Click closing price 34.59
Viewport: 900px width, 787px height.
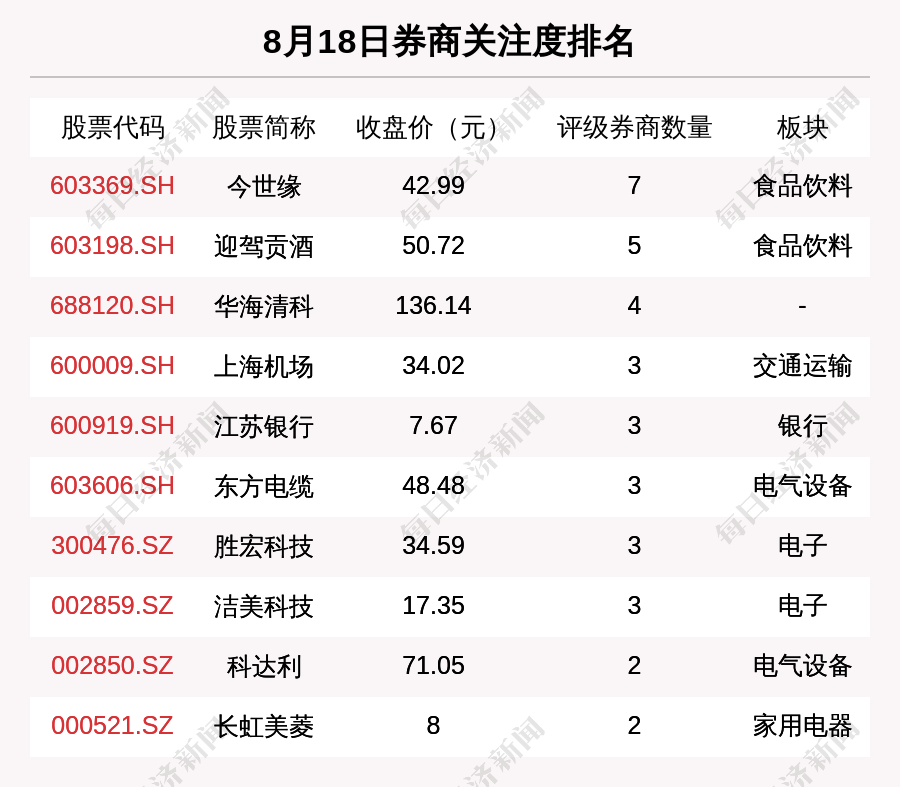[x=433, y=545]
